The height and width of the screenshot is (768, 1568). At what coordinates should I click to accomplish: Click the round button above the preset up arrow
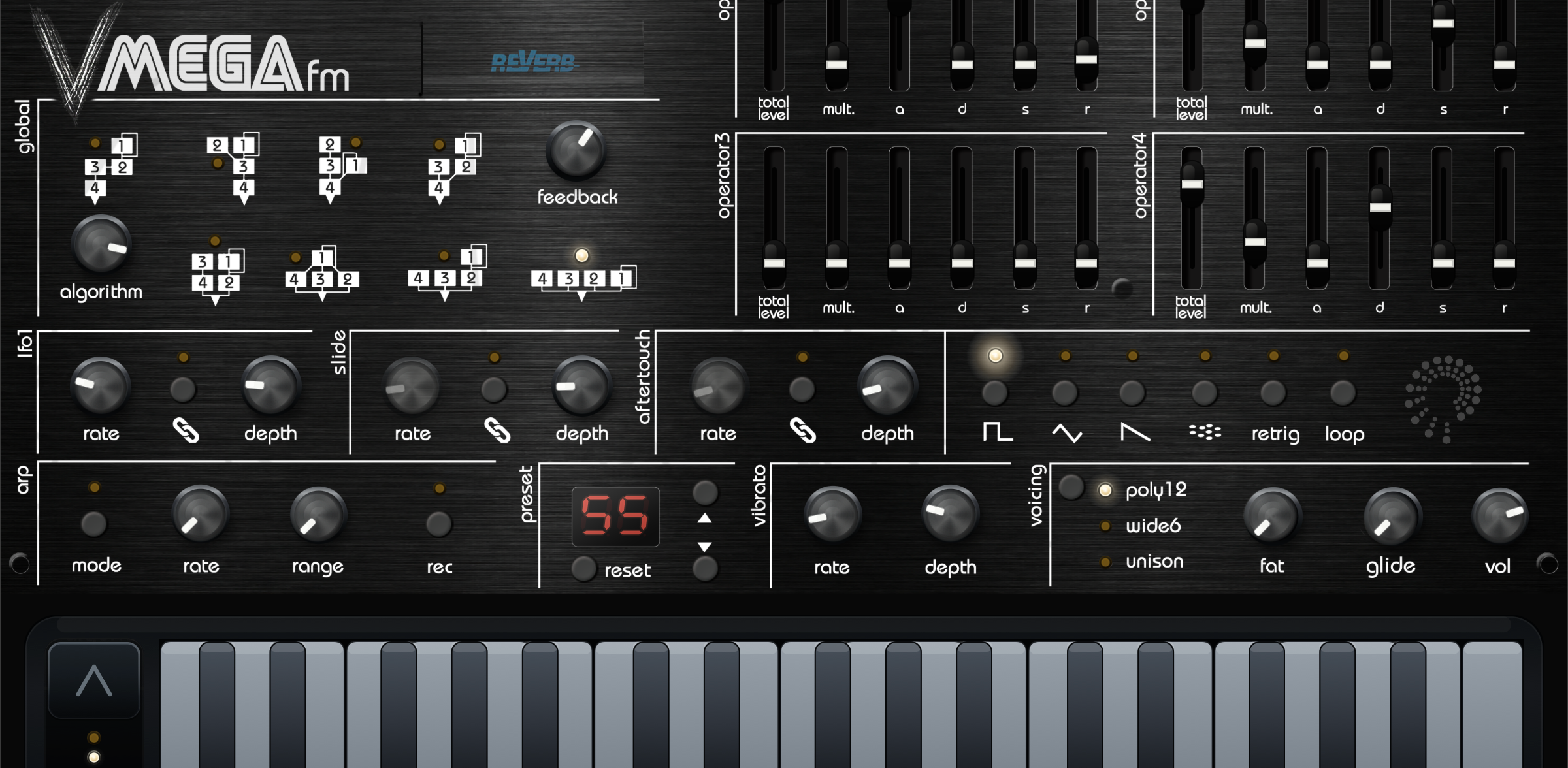[705, 492]
